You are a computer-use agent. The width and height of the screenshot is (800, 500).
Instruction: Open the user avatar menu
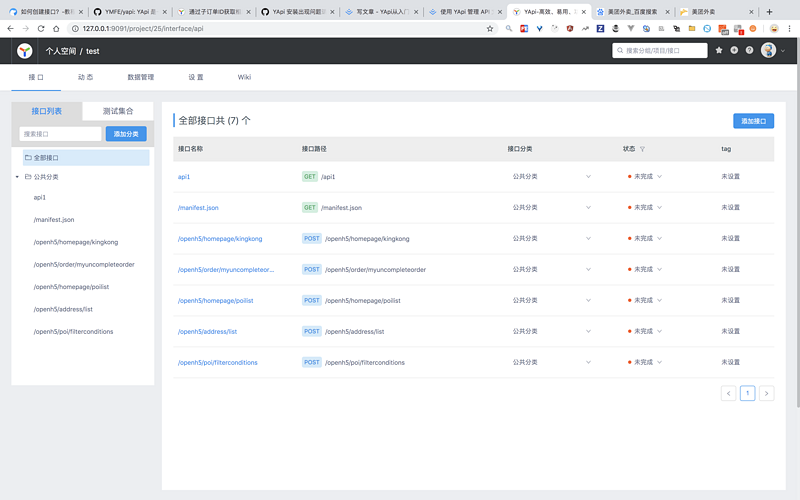click(768, 50)
